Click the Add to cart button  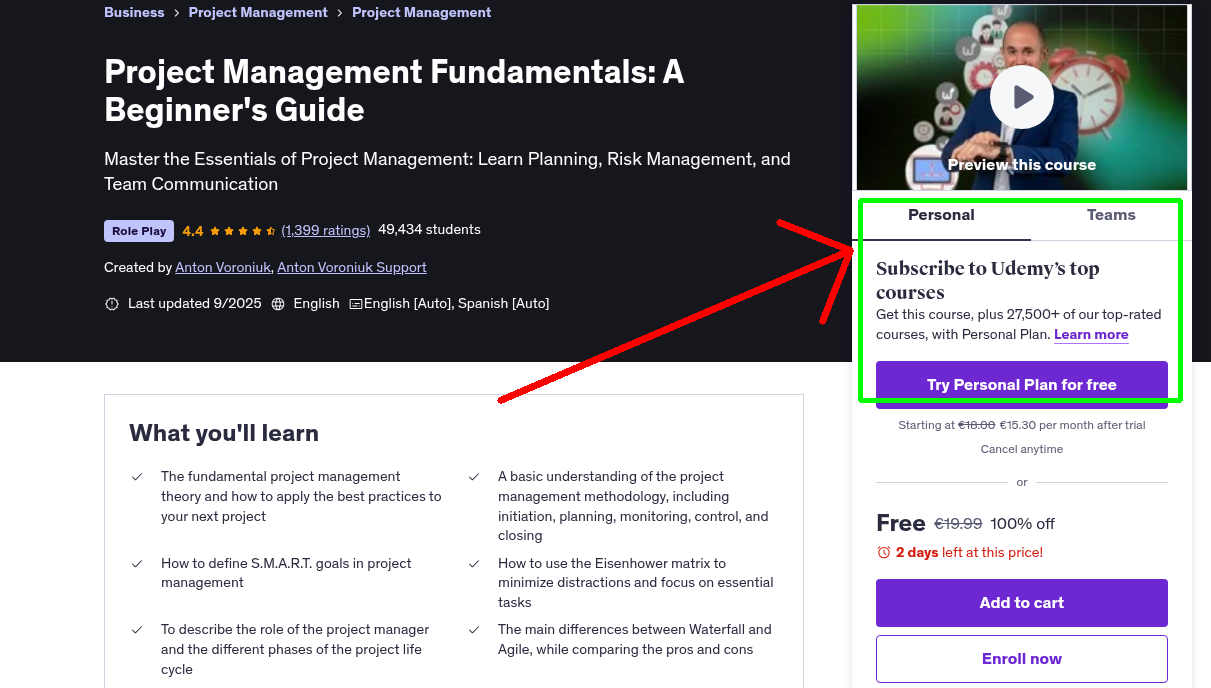coord(1022,603)
